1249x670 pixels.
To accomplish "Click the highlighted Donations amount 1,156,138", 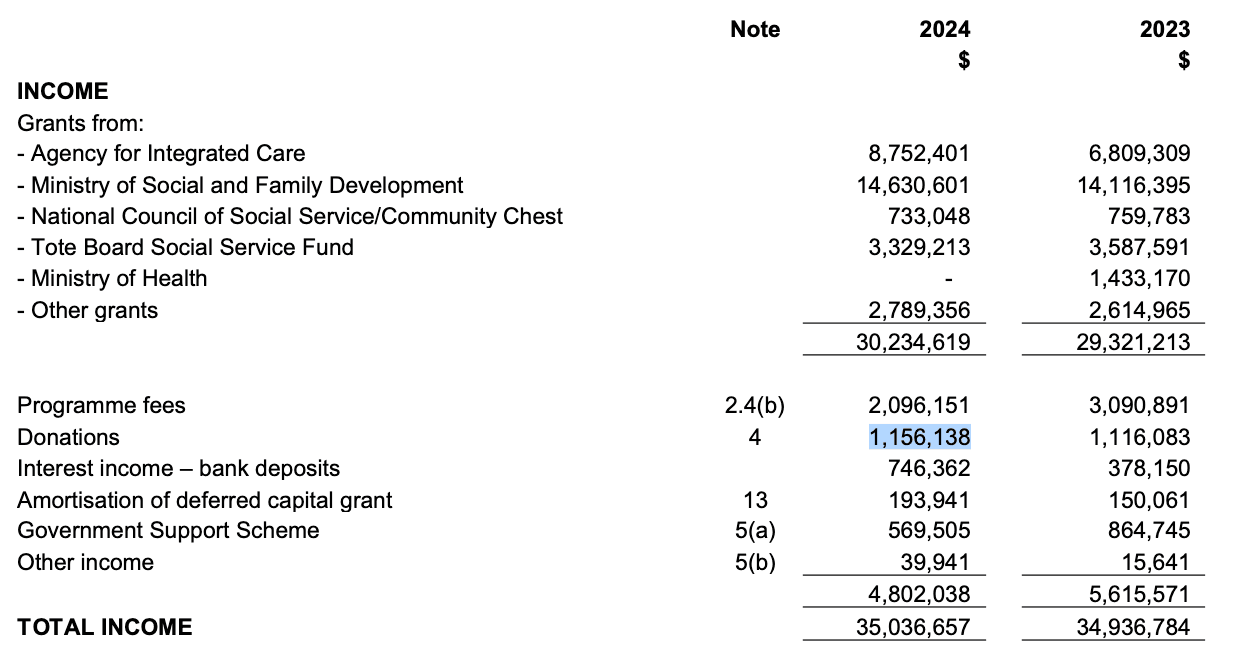I will click(x=919, y=437).
